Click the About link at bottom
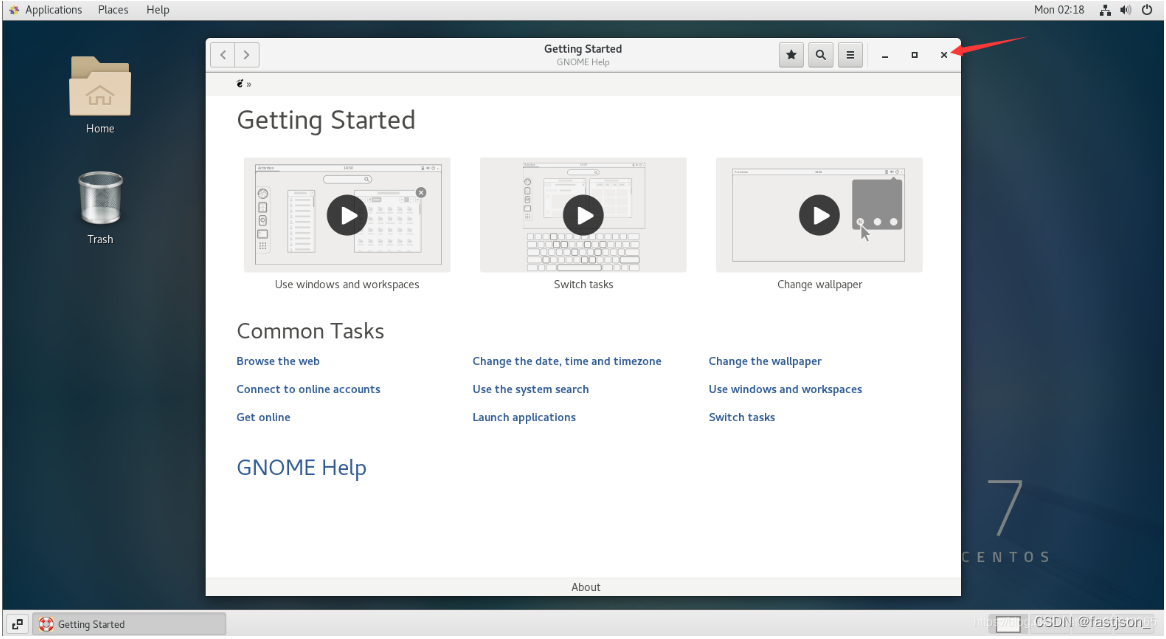The image size is (1166, 639). coord(585,588)
